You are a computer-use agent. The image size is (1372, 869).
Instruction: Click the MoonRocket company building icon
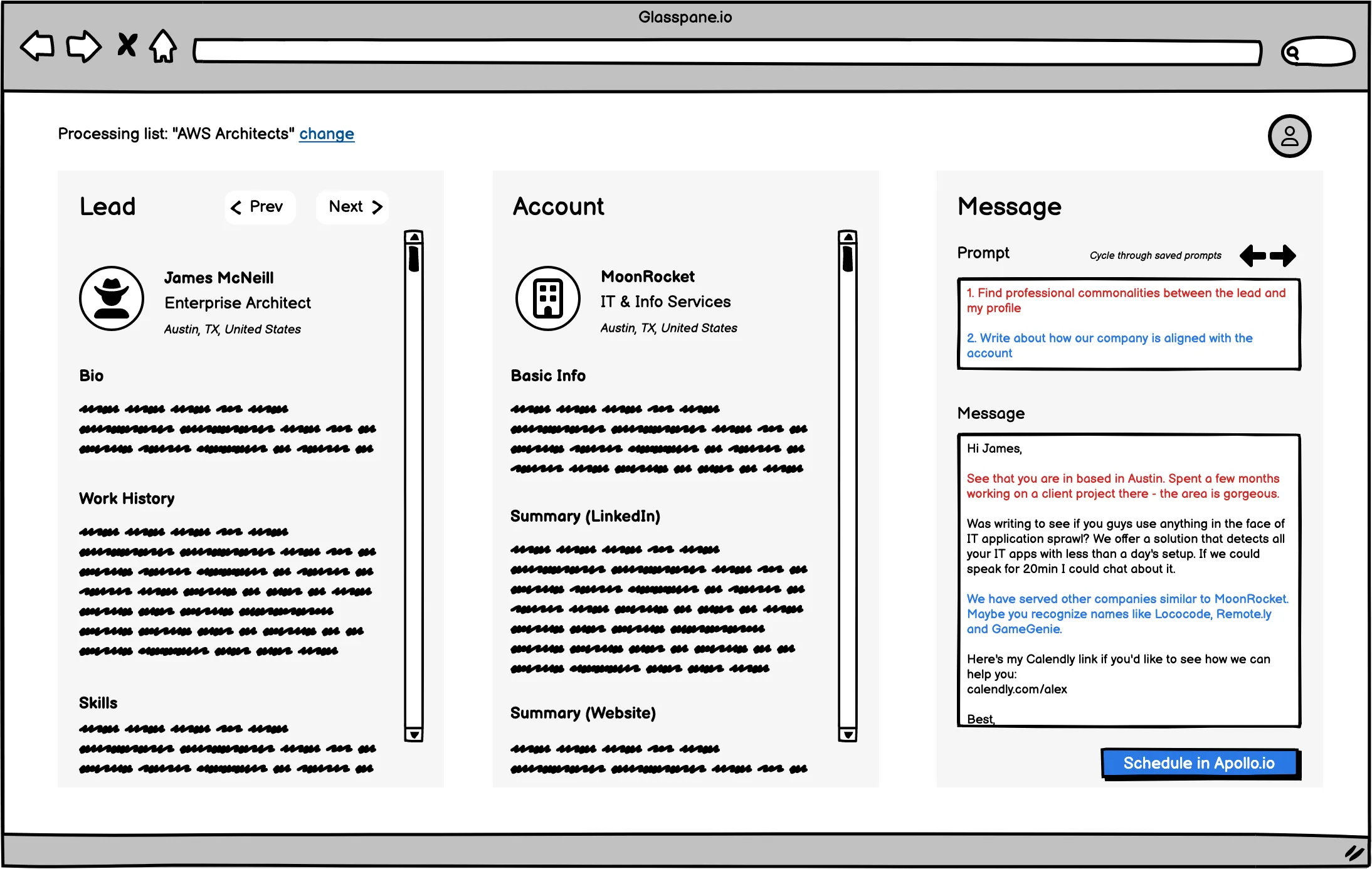click(547, 298)
